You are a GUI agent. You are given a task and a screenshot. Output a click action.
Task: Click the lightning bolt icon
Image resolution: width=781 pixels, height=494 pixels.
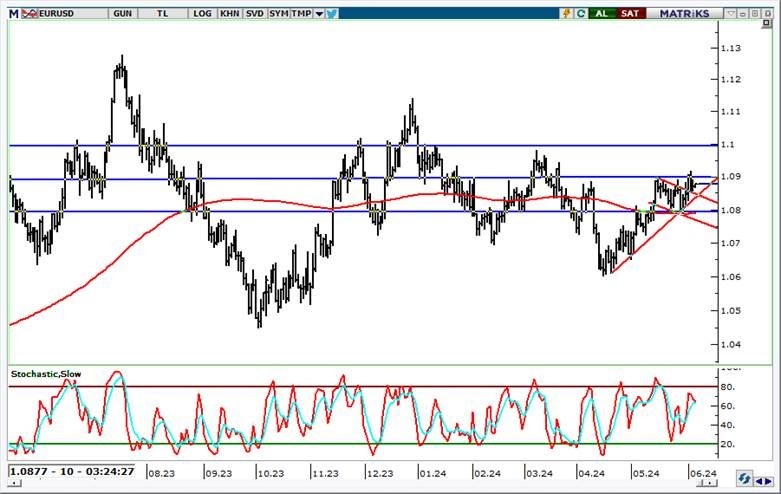566,13
